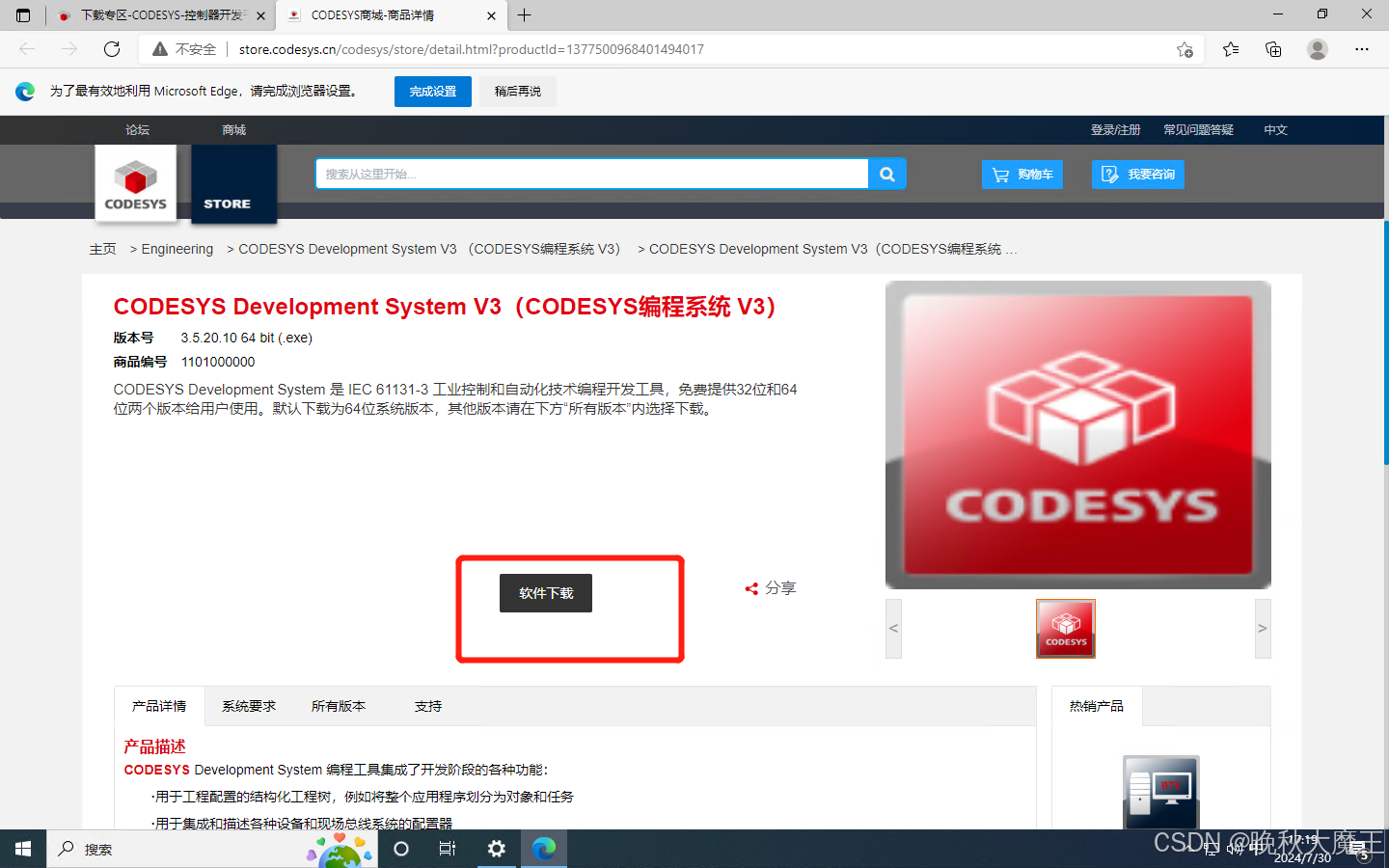Screen dimensions: 1389x868
Task: Add page to favorites star icon
Action: coord(1185,49)
